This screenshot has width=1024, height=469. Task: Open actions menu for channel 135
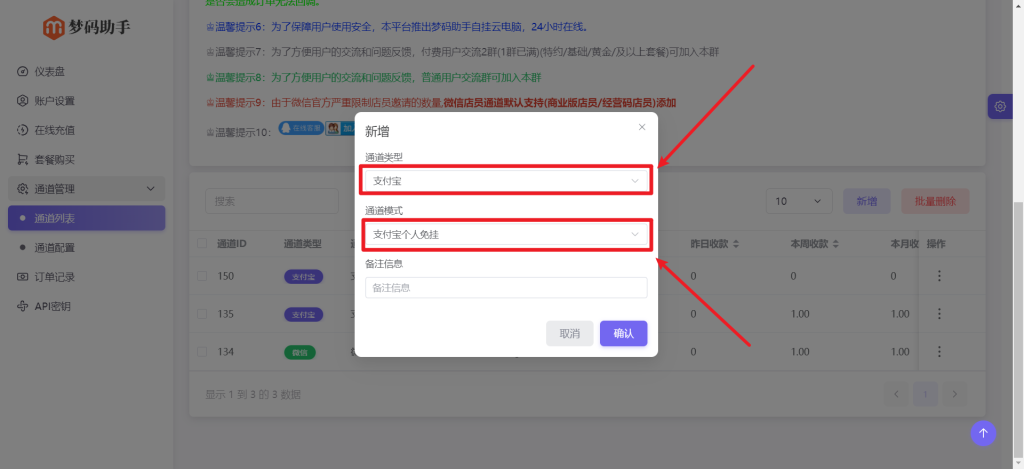pyautogui.click(x=939, y=314)
